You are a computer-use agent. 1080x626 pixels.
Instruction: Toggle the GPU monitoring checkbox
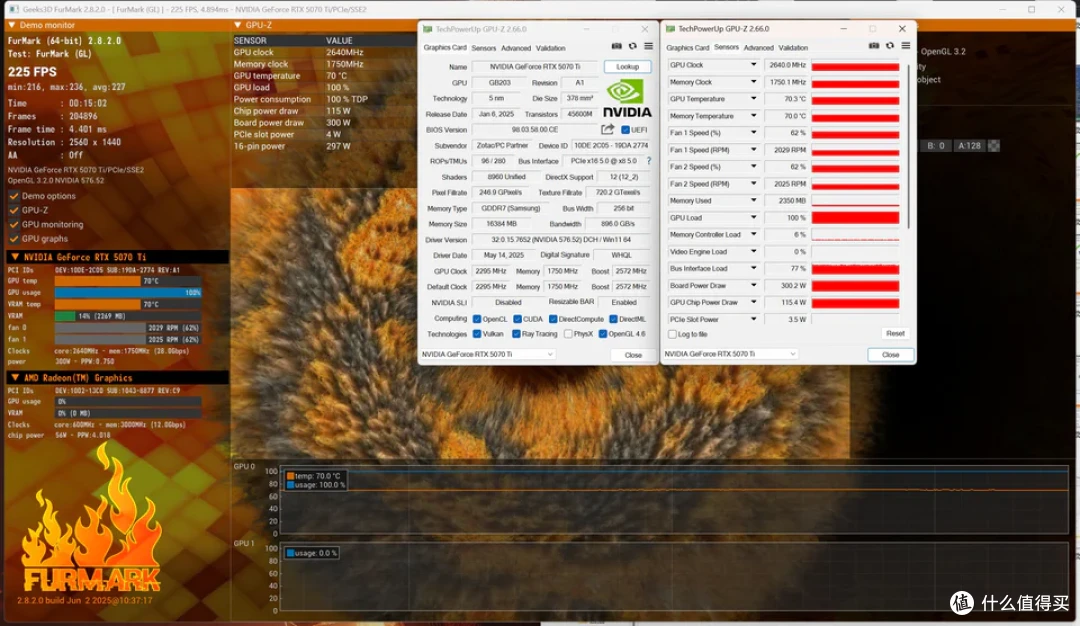(14, 225)
